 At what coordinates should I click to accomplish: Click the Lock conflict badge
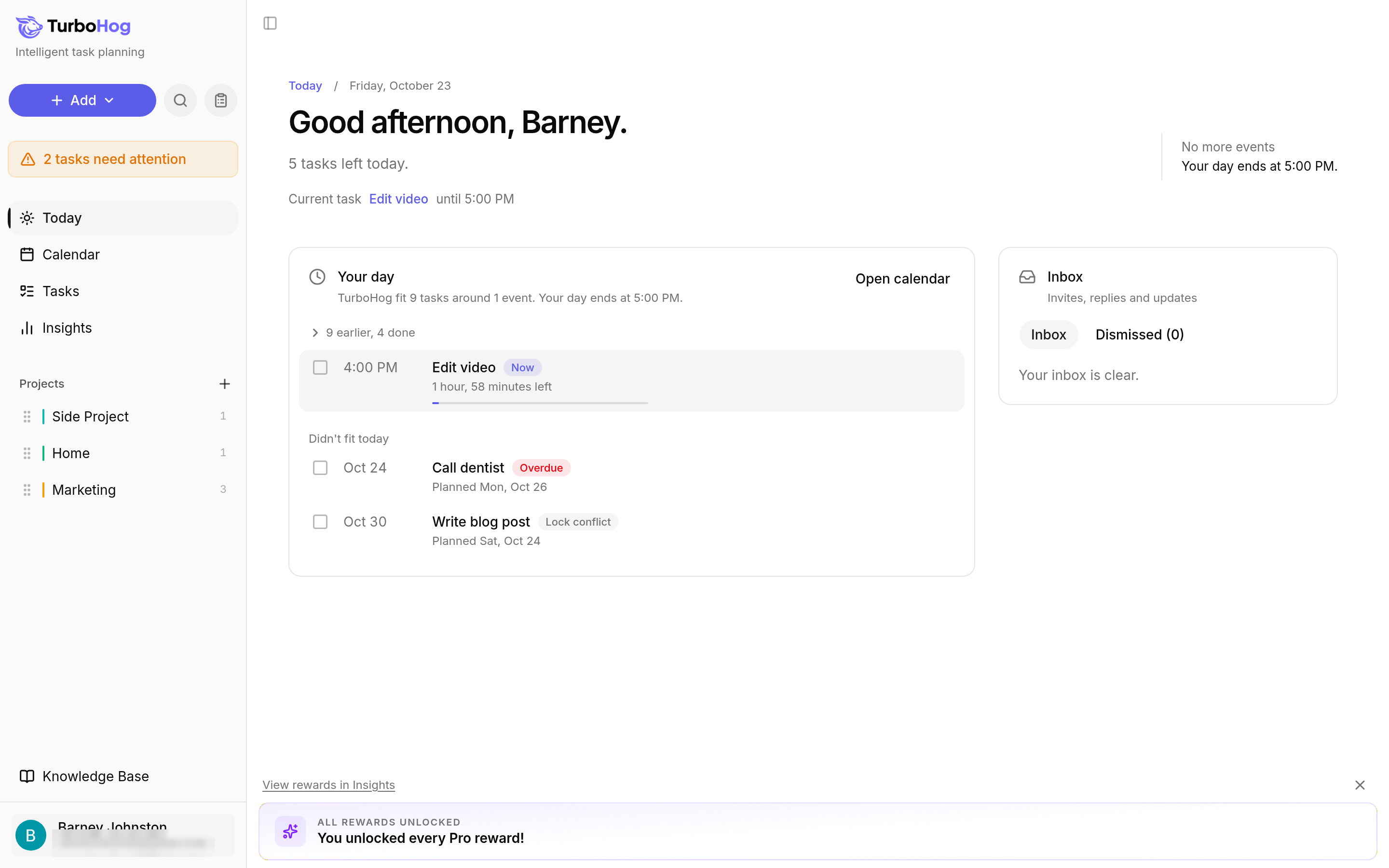(x=577, y=522)
